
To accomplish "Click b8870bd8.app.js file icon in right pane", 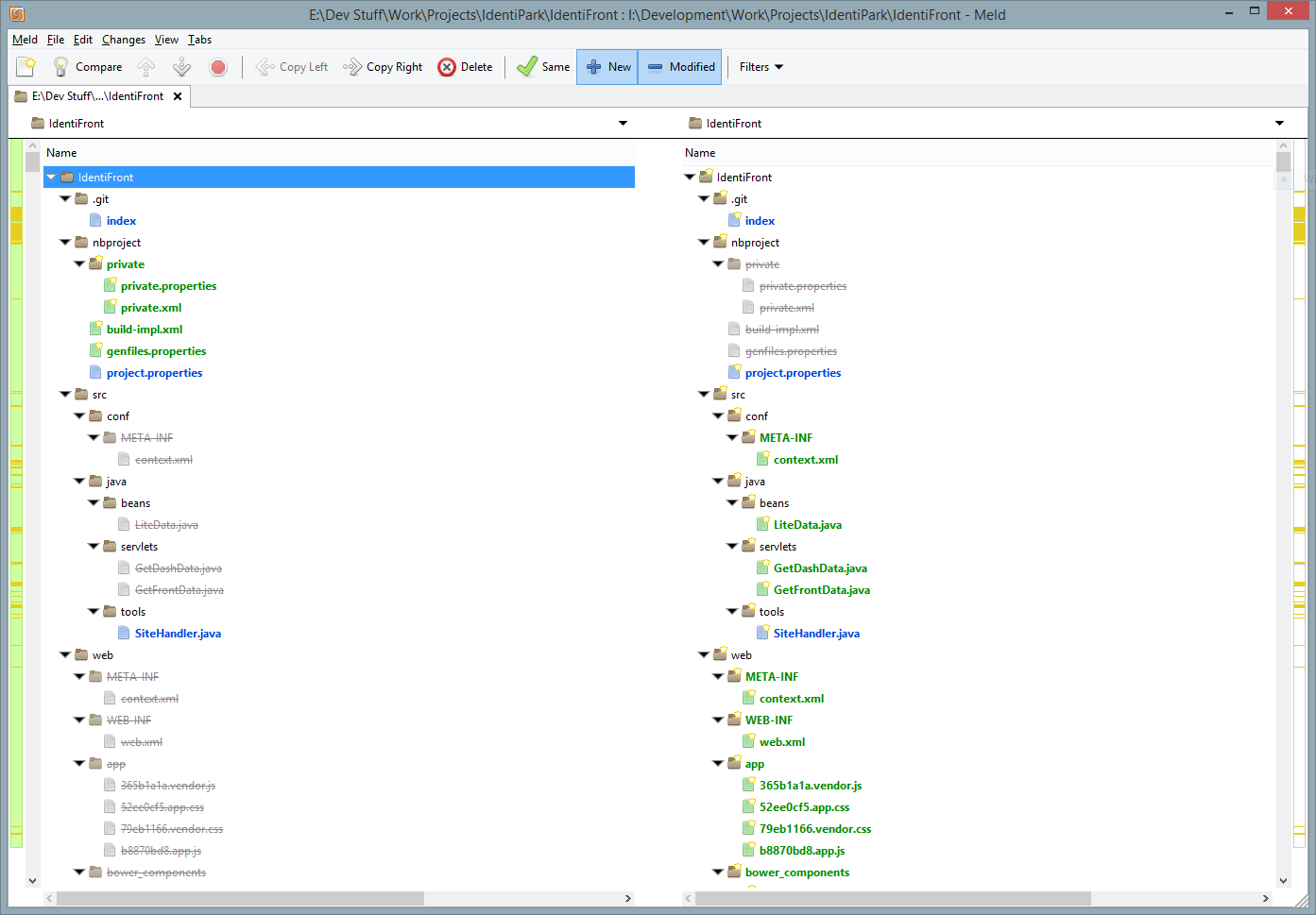I will pos(748,851).
